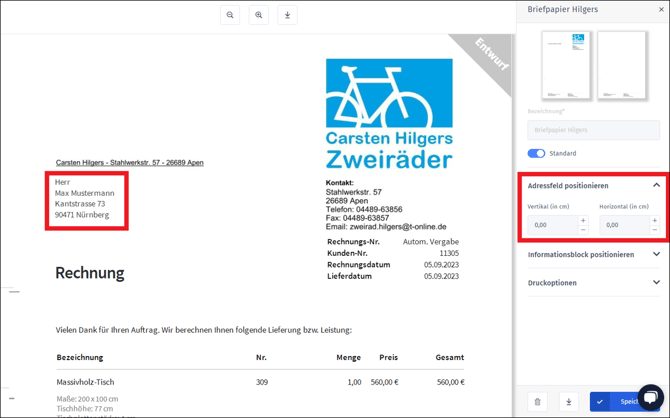Click the Vertikal (in cm) input field

click(552, 225)
